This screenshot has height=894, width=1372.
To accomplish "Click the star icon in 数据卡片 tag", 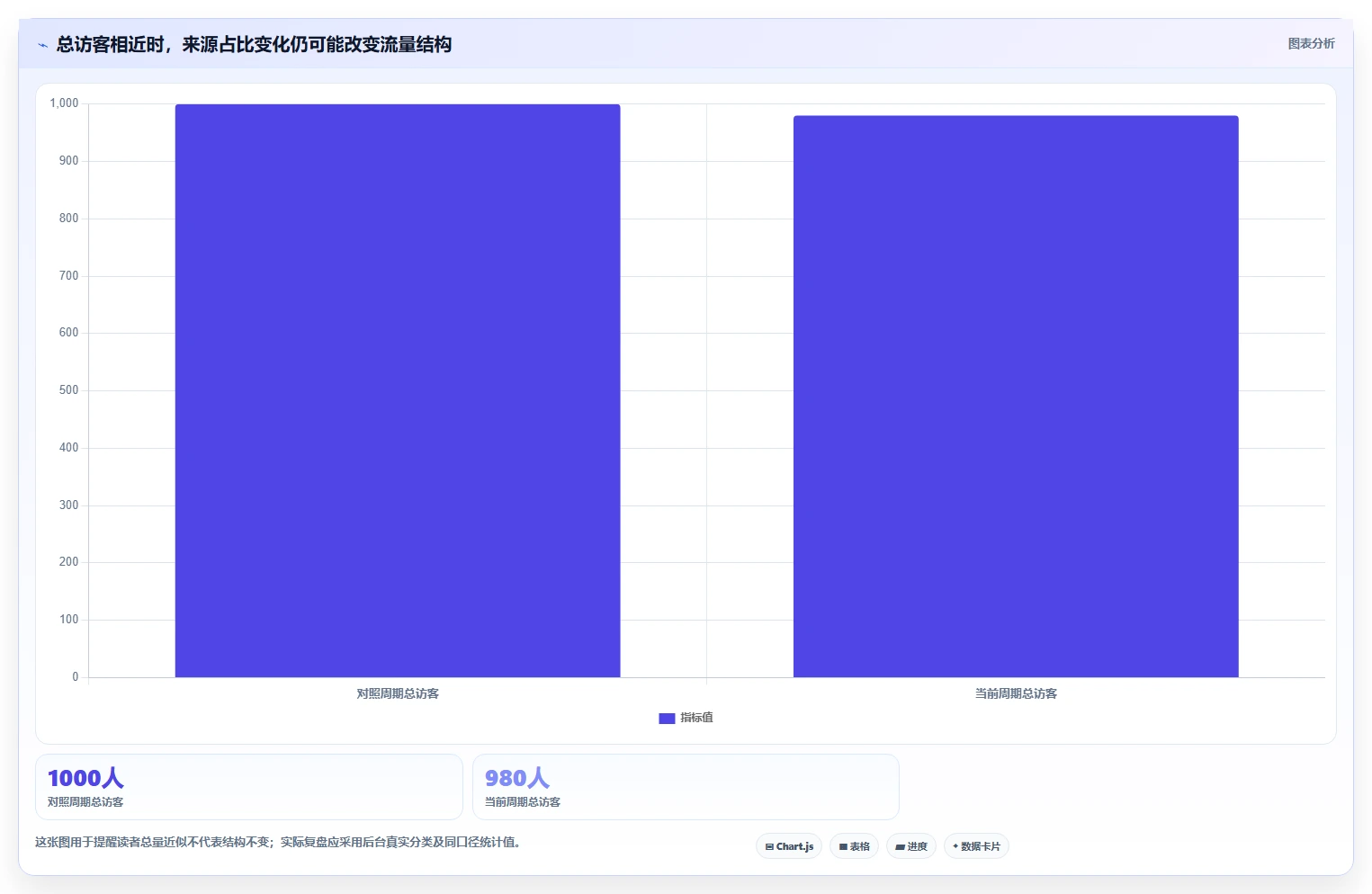I will (955, 846).
